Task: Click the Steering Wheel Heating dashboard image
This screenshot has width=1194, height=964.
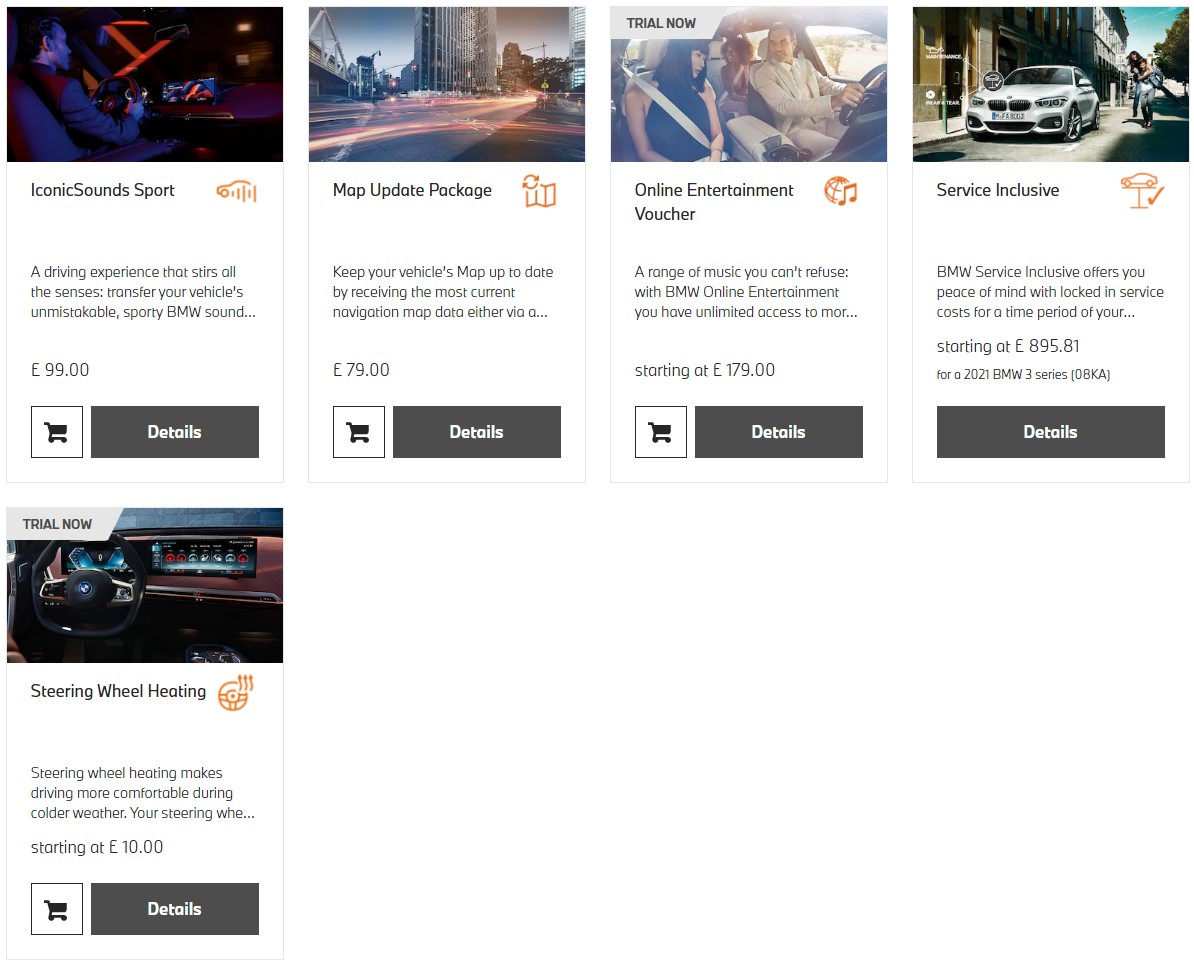Action: (145, 586)
